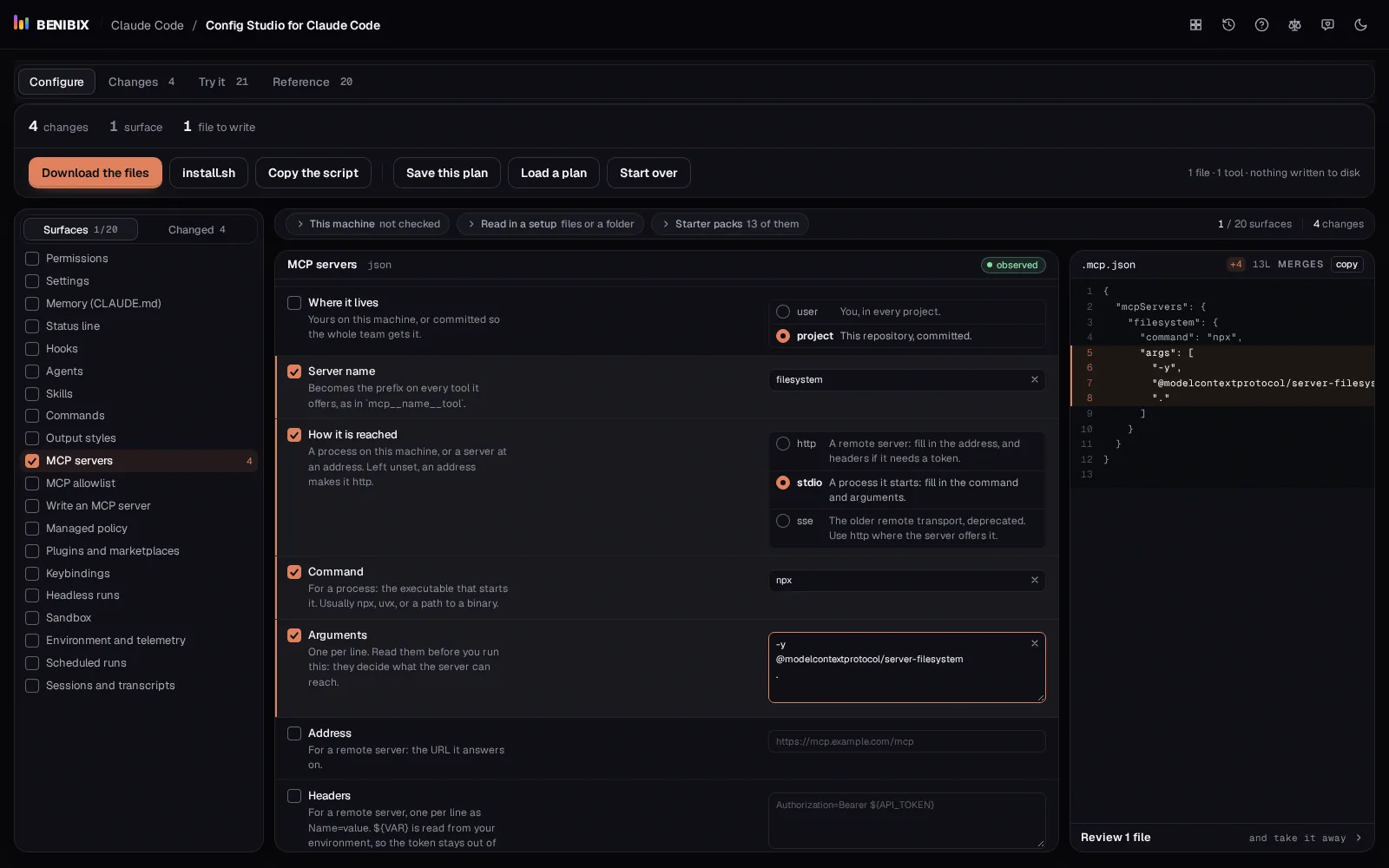This screenshot has height=868, width=1389.
Task: Open the apps grid icon
Action: tap(1195, 25)
